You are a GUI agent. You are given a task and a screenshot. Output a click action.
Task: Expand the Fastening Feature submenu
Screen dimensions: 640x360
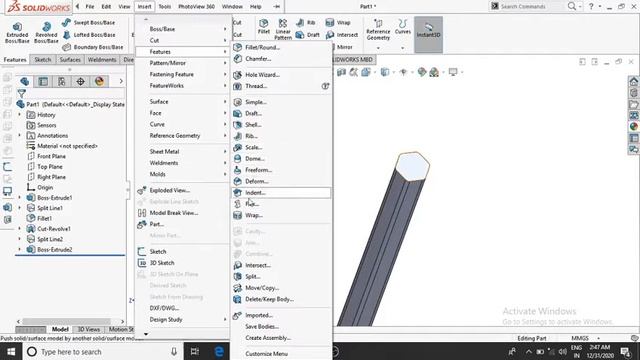click(182, 74)
